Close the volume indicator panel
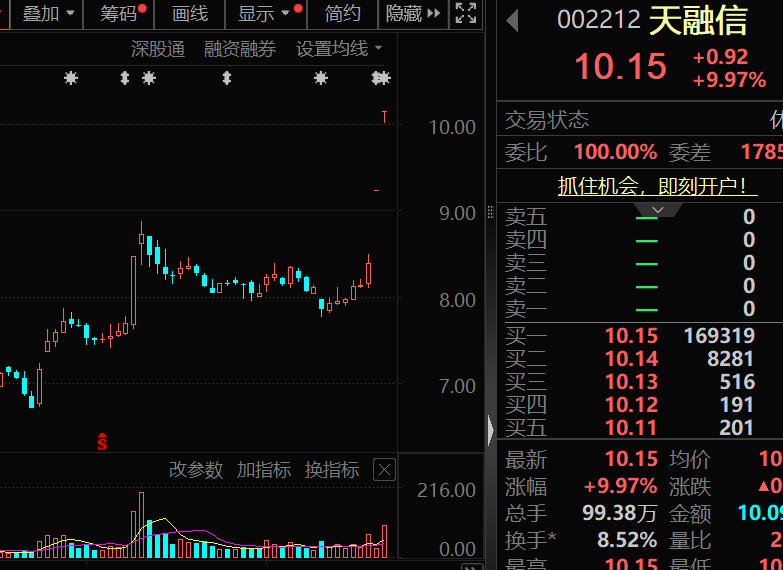This screenshot has width=783, height=570. pyautogui.click(x=384, y=470)
